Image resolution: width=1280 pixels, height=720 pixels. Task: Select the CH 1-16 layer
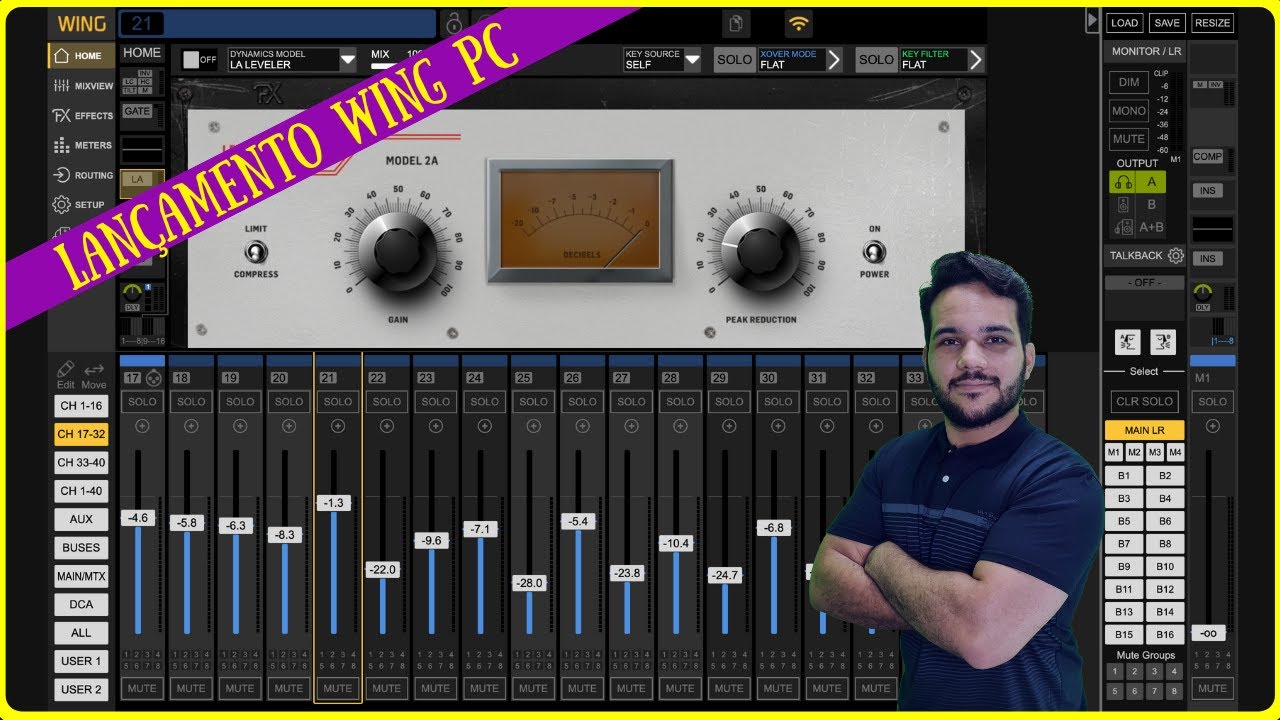click(81, 406)
